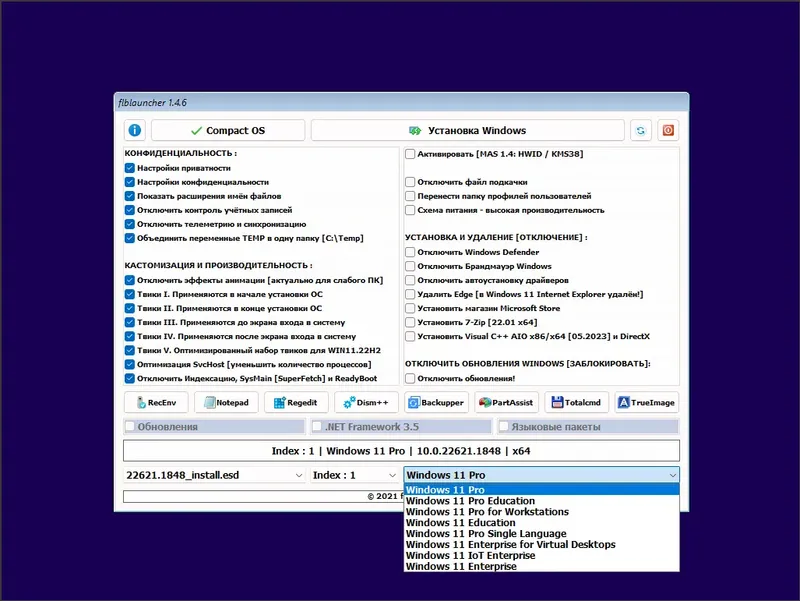Toggle the Обновления checkbox
Image resolution: width=800 pixels, height=601 pixels.
130,426
